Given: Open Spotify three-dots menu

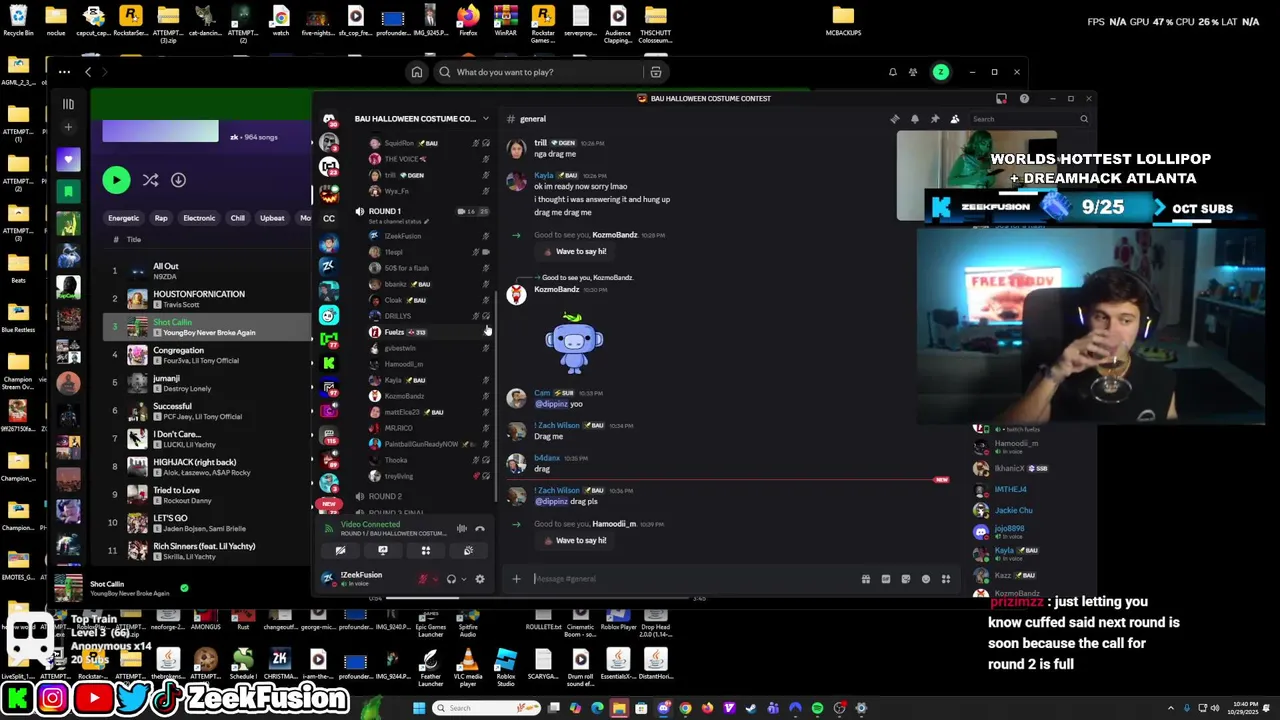Looking at the screenshot, I should pyautogui.click(x=64, y=72).
